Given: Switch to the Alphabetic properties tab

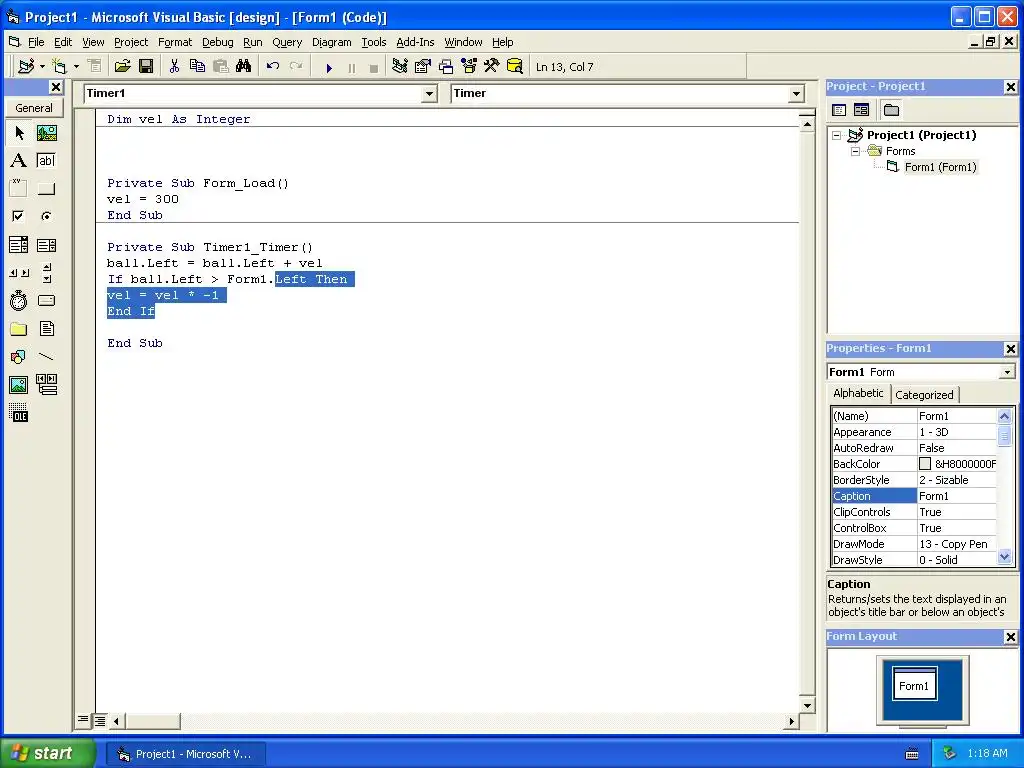Looking at the screenshot, I should [858, 393].
